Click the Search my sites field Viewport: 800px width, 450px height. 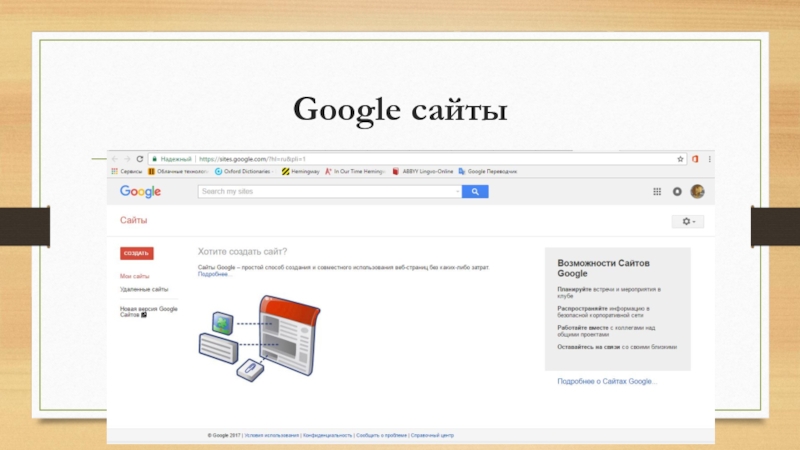tap(327, 191)
